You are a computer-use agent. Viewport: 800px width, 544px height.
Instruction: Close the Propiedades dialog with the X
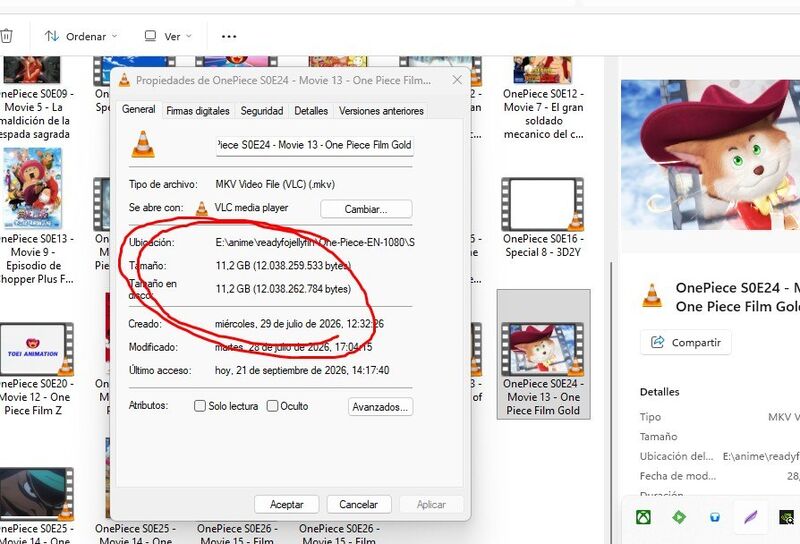click(x=457, y=80)
